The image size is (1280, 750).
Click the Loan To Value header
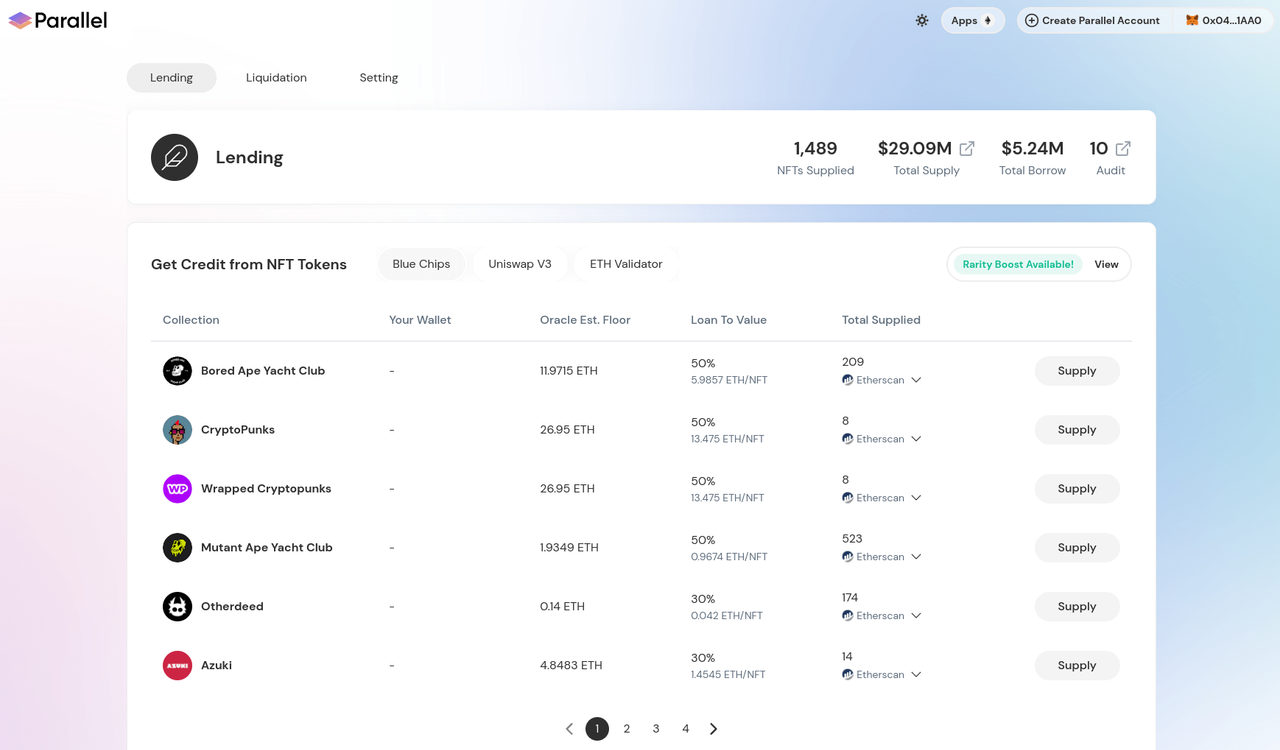tap(729, 320)
